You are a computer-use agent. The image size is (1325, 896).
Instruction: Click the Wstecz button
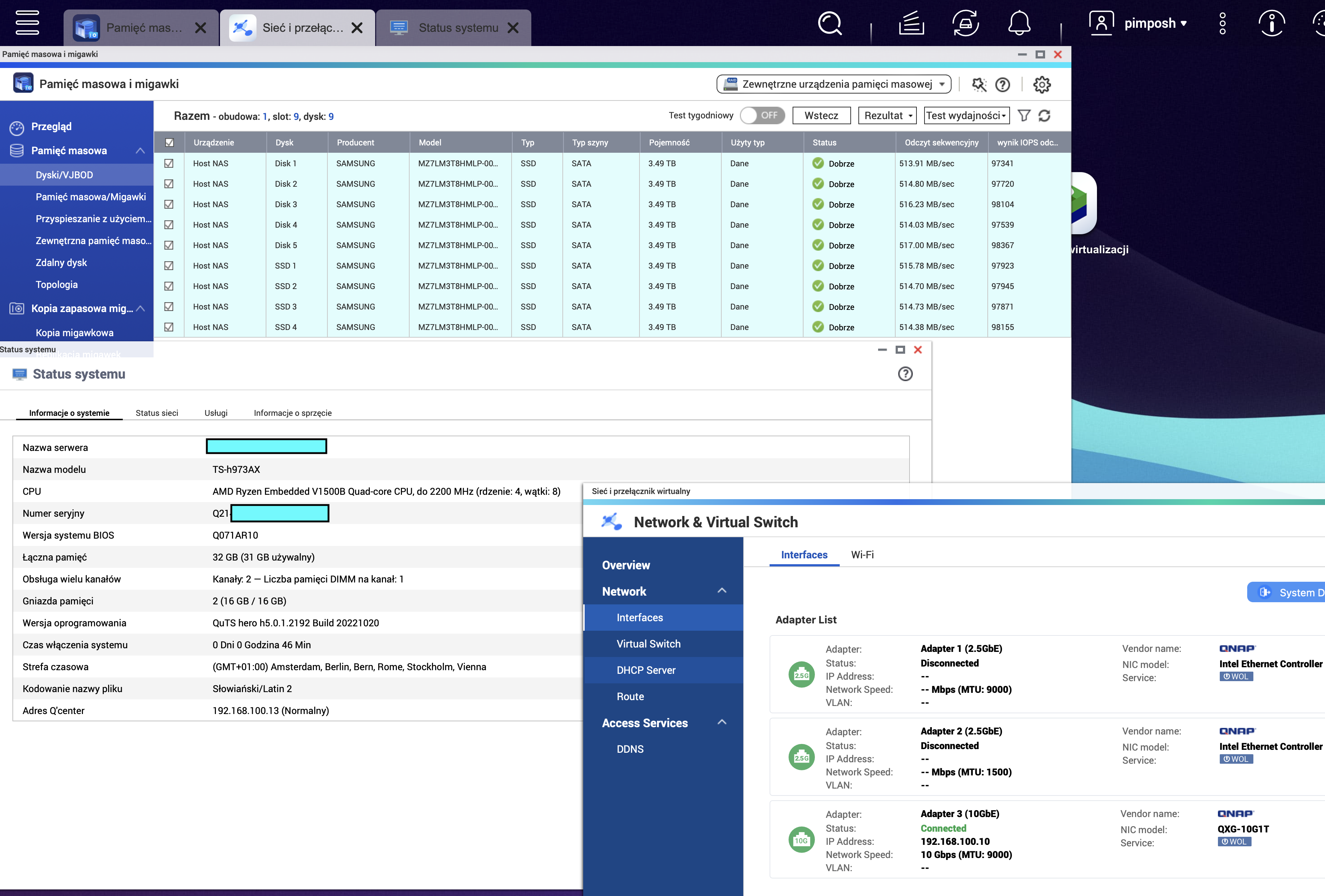tap(821, 116)
